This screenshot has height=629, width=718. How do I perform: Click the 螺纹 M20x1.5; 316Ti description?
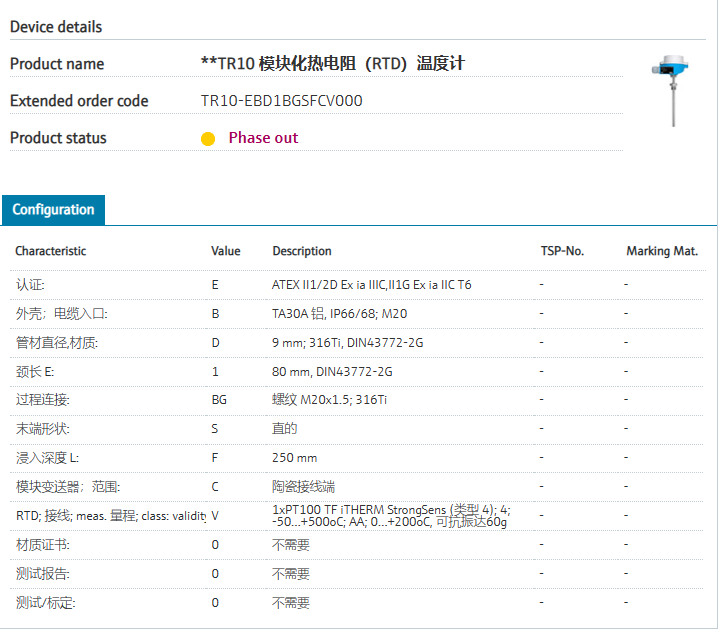(x=330, y=400)
